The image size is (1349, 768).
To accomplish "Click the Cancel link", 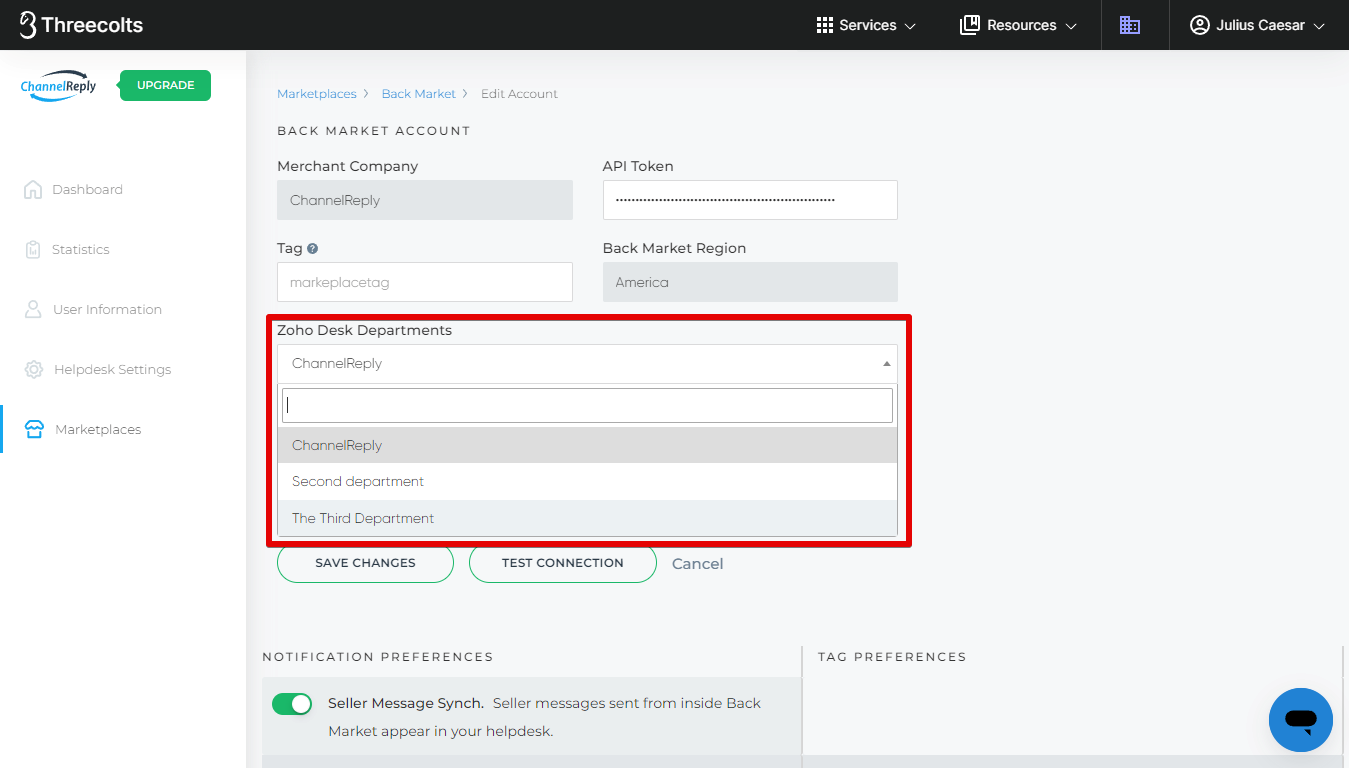I will (x=697, y=564).
